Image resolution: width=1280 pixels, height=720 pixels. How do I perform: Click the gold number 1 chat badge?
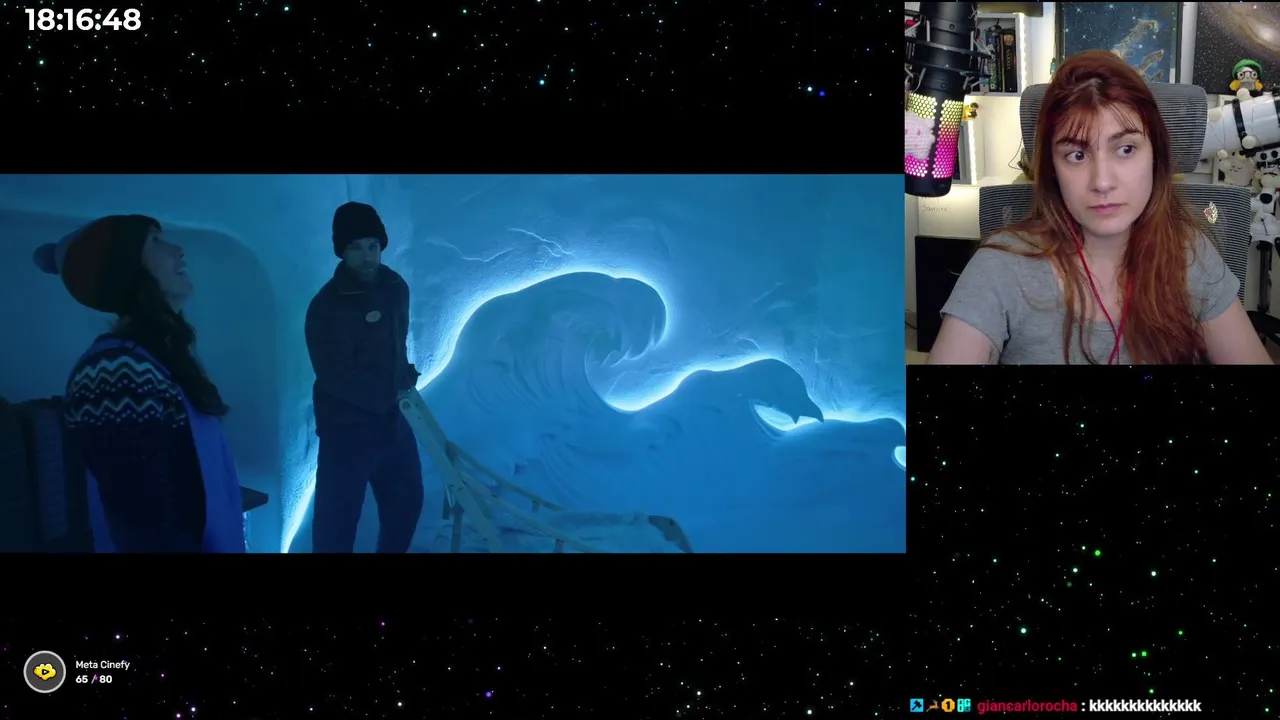pyautogui.click(x=948, y=706)
